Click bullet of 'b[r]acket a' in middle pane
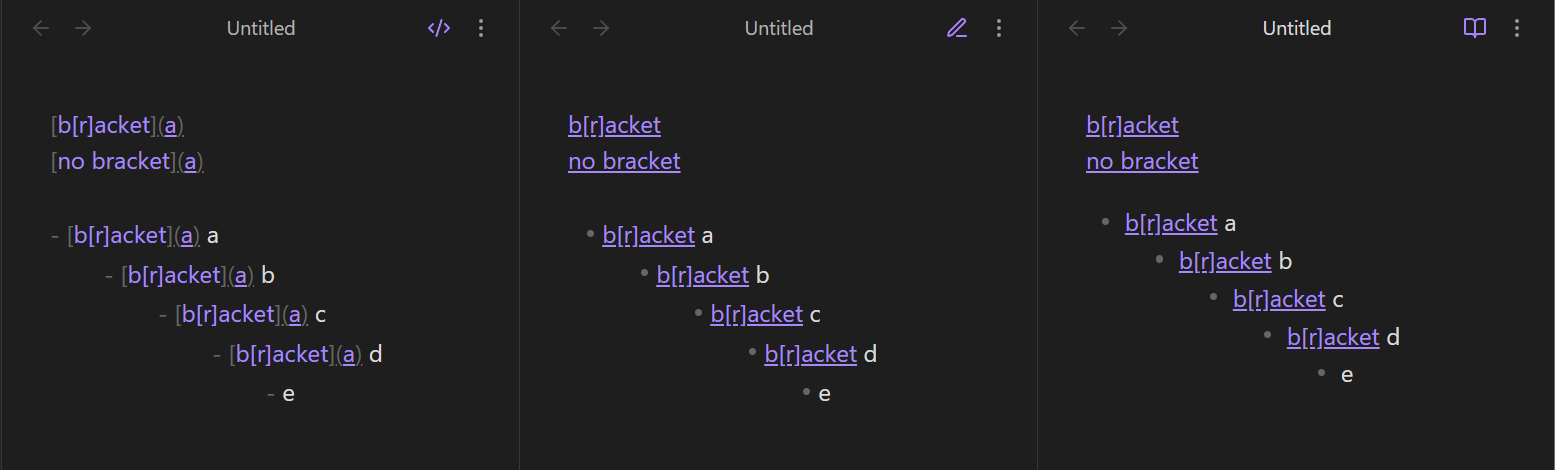Image resolution: width=1555 pixels, height=470 pixels. [x=591, y=235]
